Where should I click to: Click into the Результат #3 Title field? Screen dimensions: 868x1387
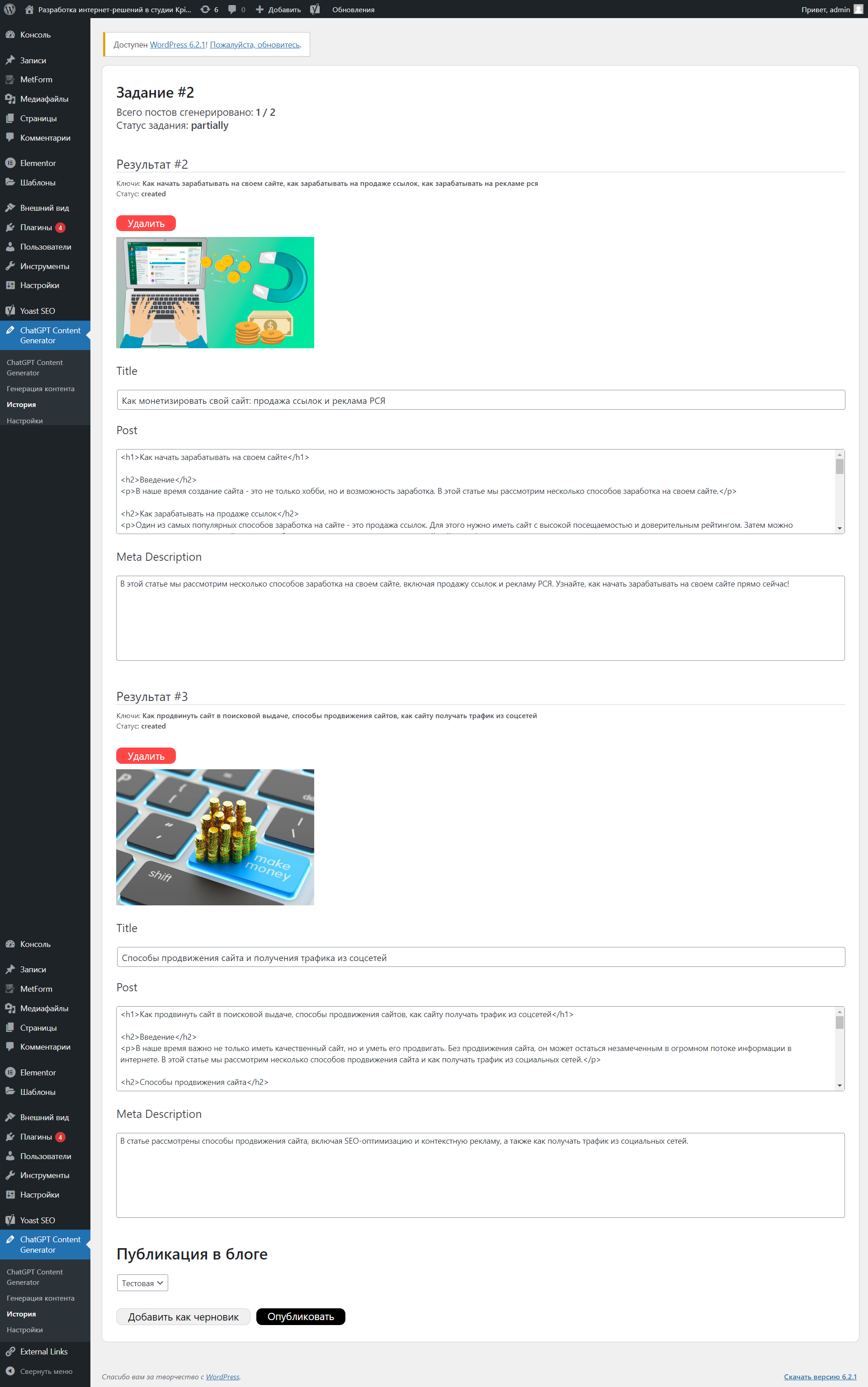(480, 957)
